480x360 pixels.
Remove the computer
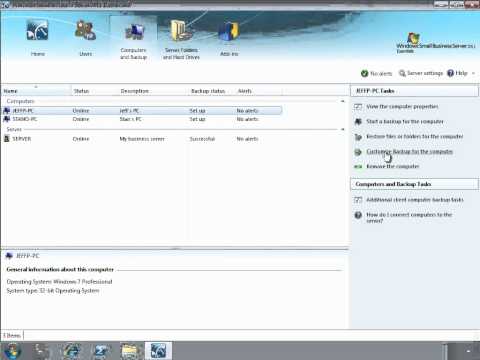click(393, 166)
